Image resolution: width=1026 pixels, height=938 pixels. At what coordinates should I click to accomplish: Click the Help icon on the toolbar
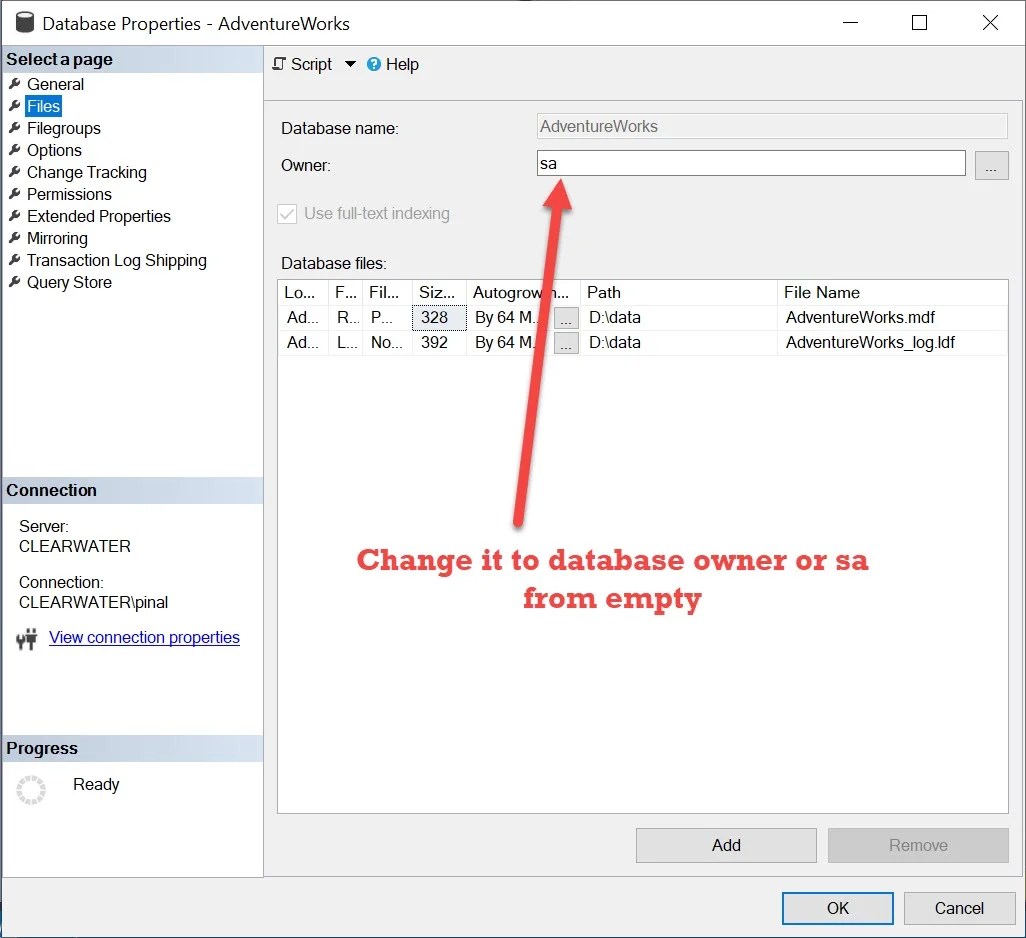(374, 64)
